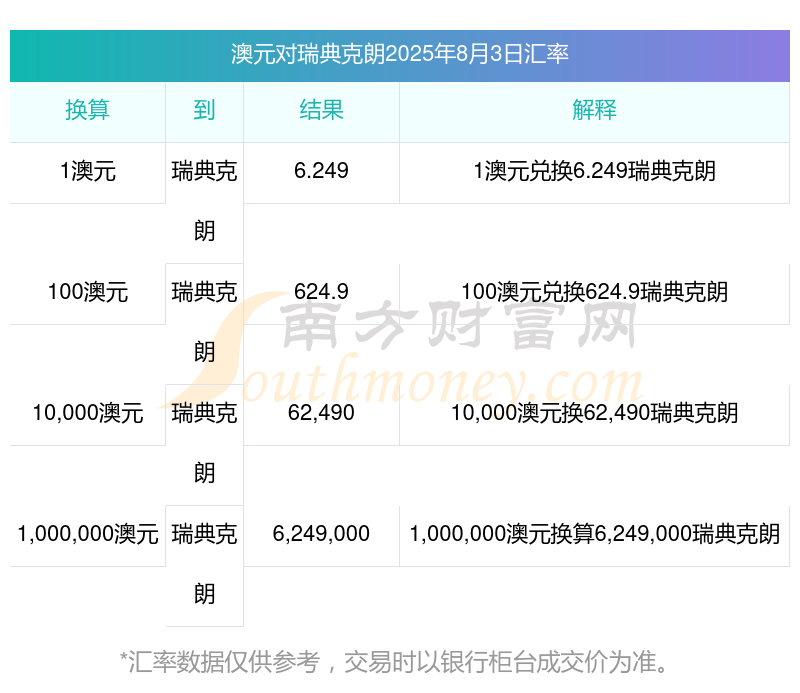The image size is (800, 693).
Task: Click the disclaimer 汇率数据仅供参考 footnote
Action: tap(393, 662)
